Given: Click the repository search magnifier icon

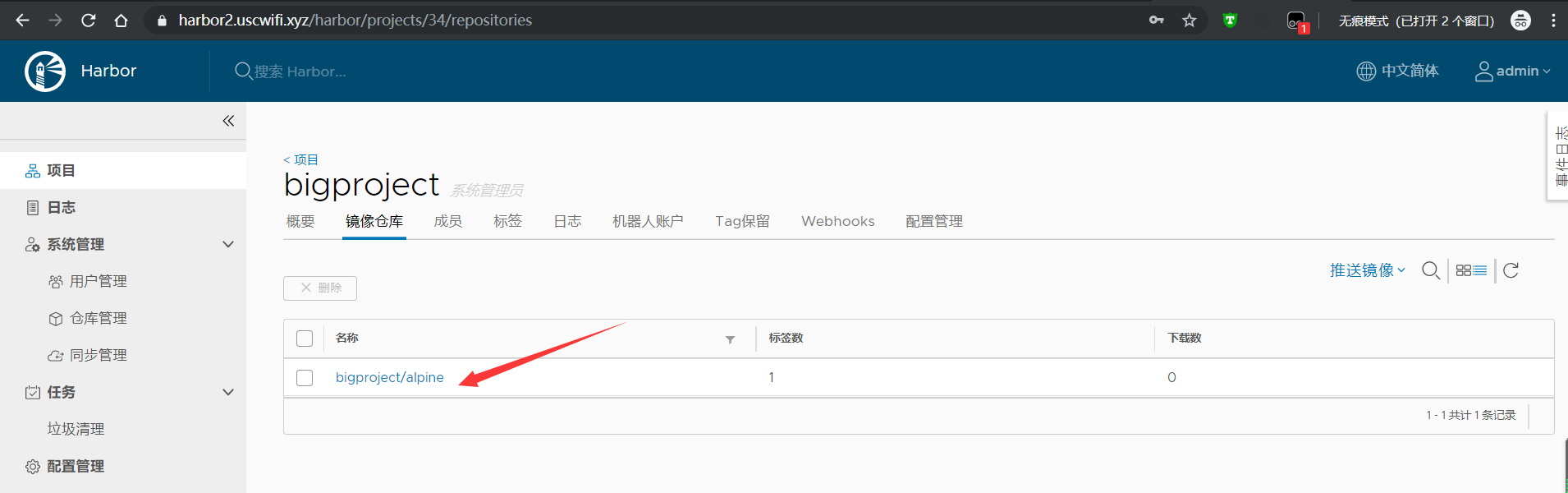Looking at the screenshot, I should (x=1431, y=270).
